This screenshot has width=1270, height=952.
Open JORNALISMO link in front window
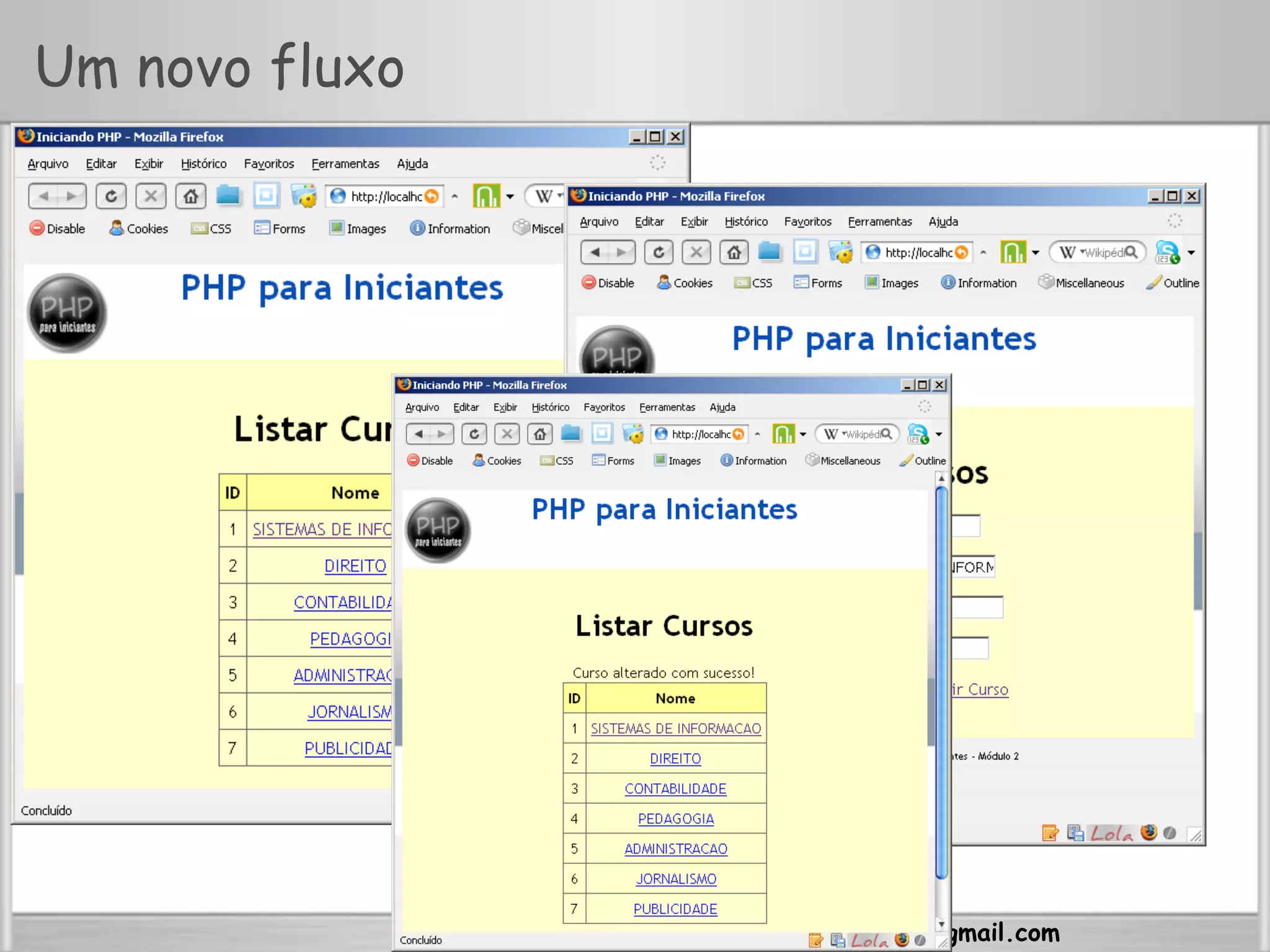676,879
